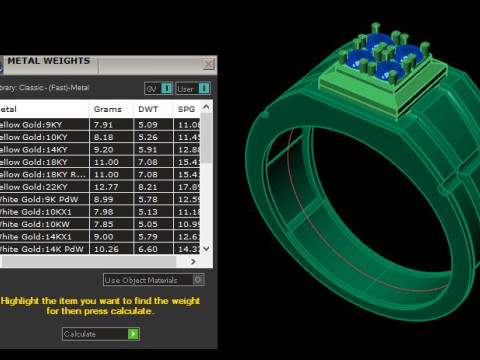
Task: Click the 5.79 DWT cell
Action: click(x=153, y=237)
